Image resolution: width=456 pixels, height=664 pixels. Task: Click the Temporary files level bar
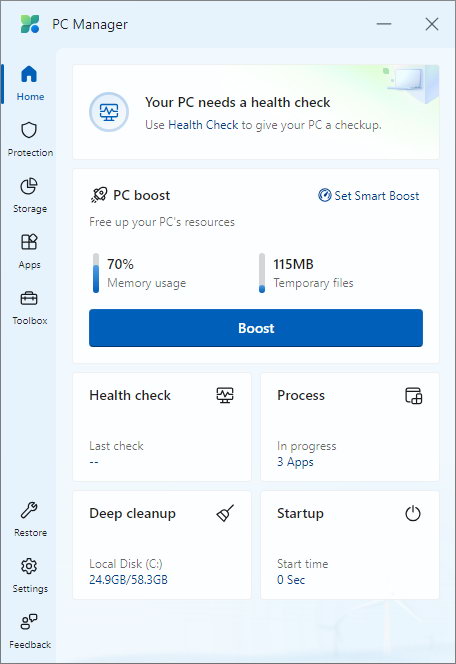[x=262, y=273]
